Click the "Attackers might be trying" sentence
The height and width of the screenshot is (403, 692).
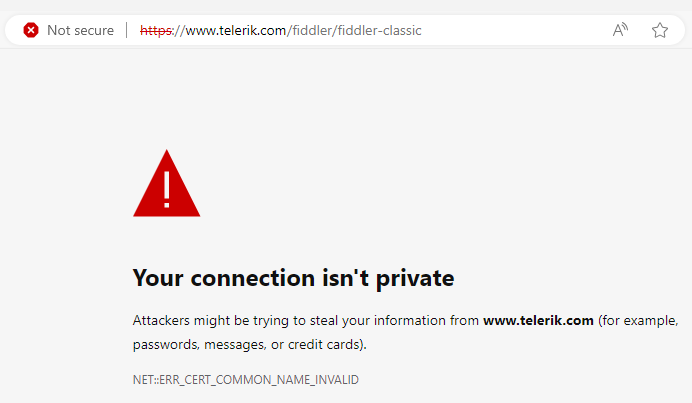coord(205,321)
